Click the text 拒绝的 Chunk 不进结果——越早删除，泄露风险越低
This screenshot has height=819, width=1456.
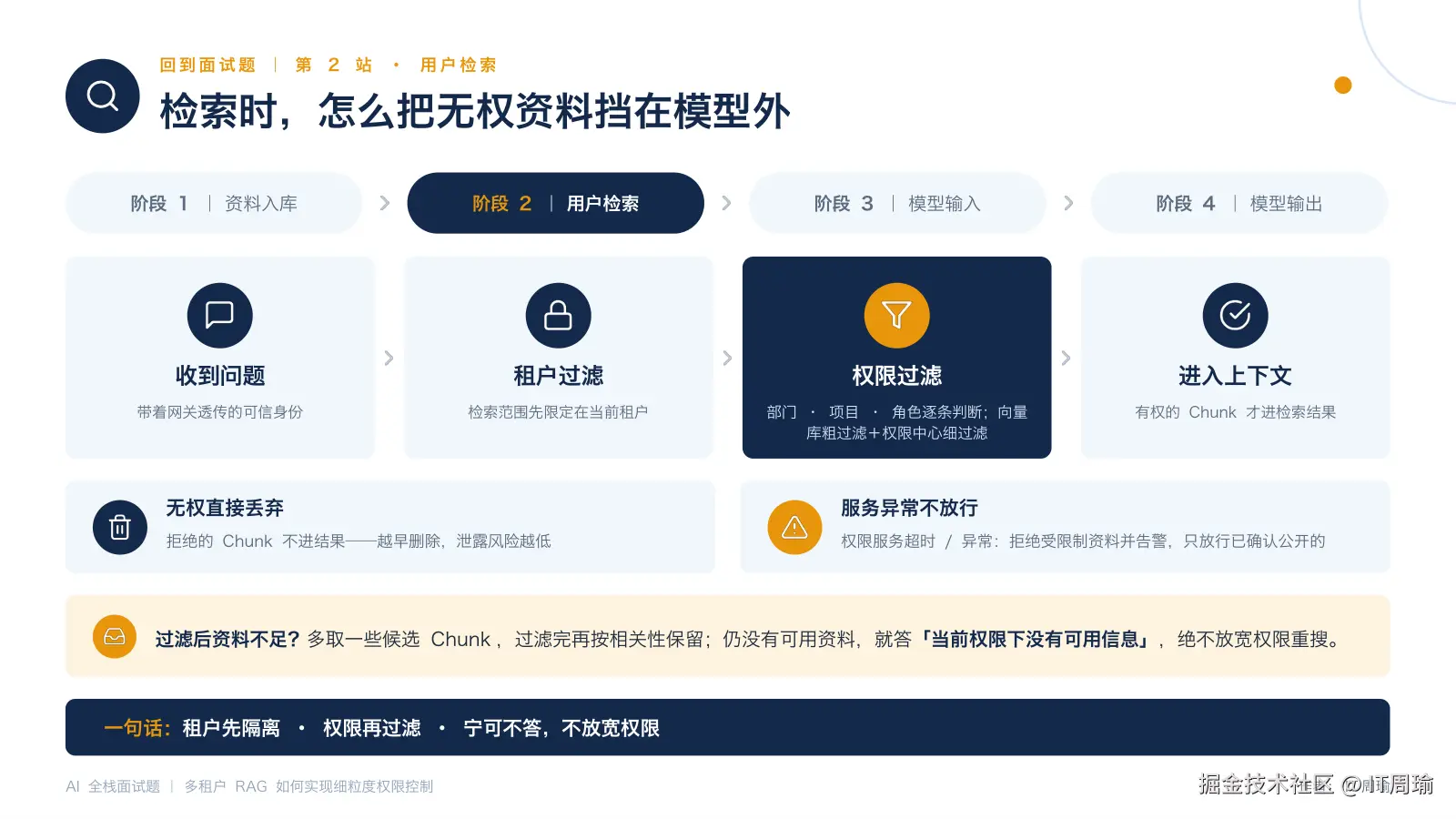click(x=359, y=541)
